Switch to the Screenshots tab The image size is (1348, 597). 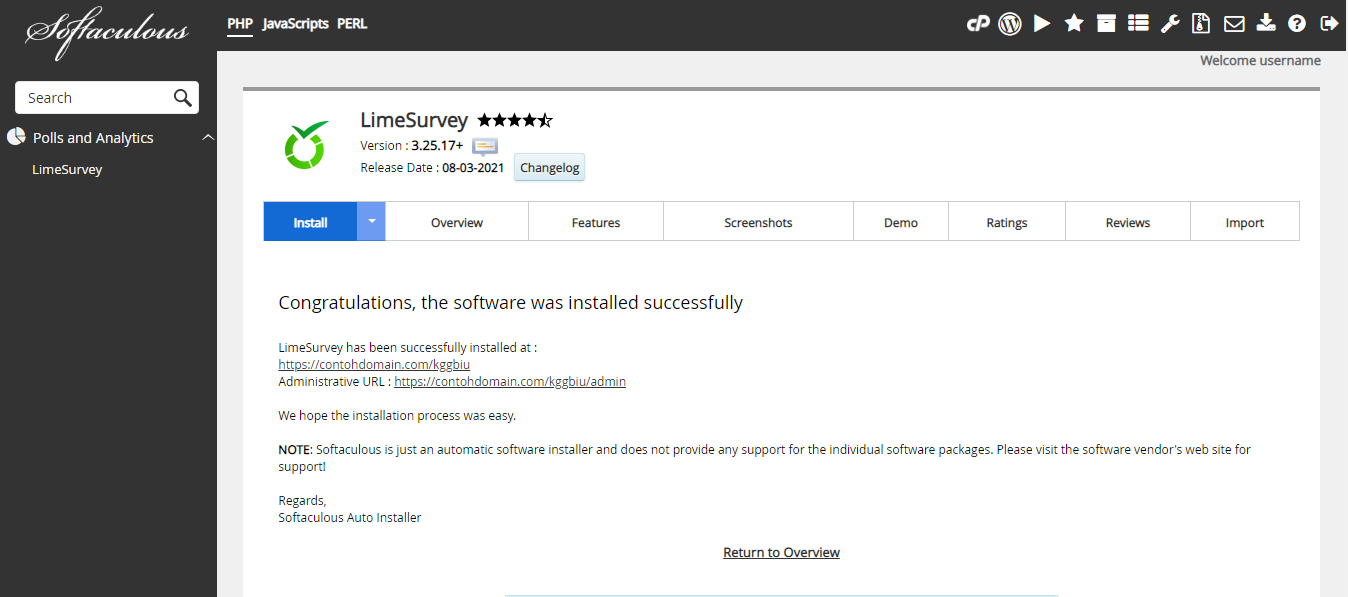(758, 220)
